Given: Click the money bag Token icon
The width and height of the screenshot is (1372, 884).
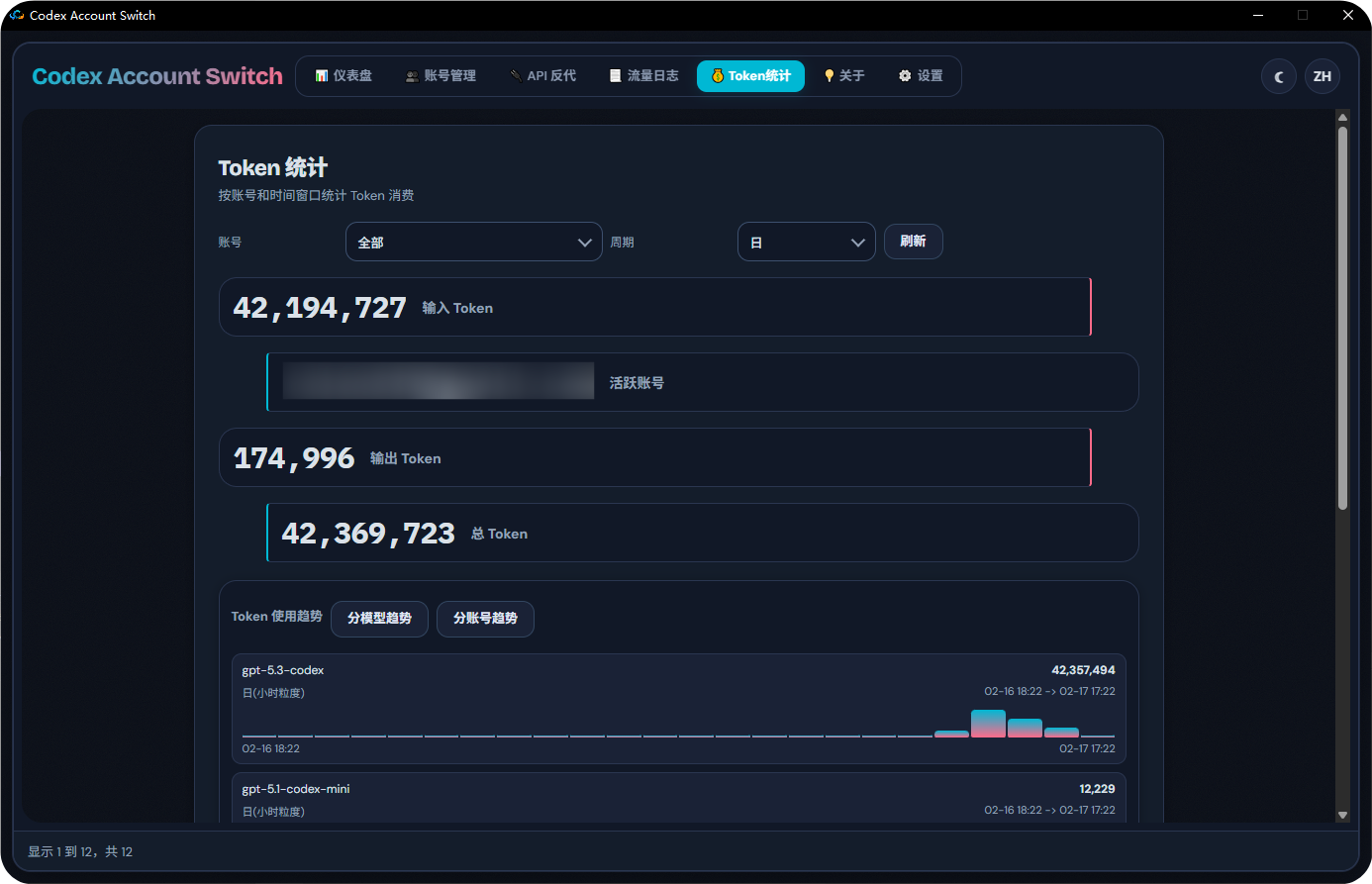Looking at the screenshot, I should (718, 76).
